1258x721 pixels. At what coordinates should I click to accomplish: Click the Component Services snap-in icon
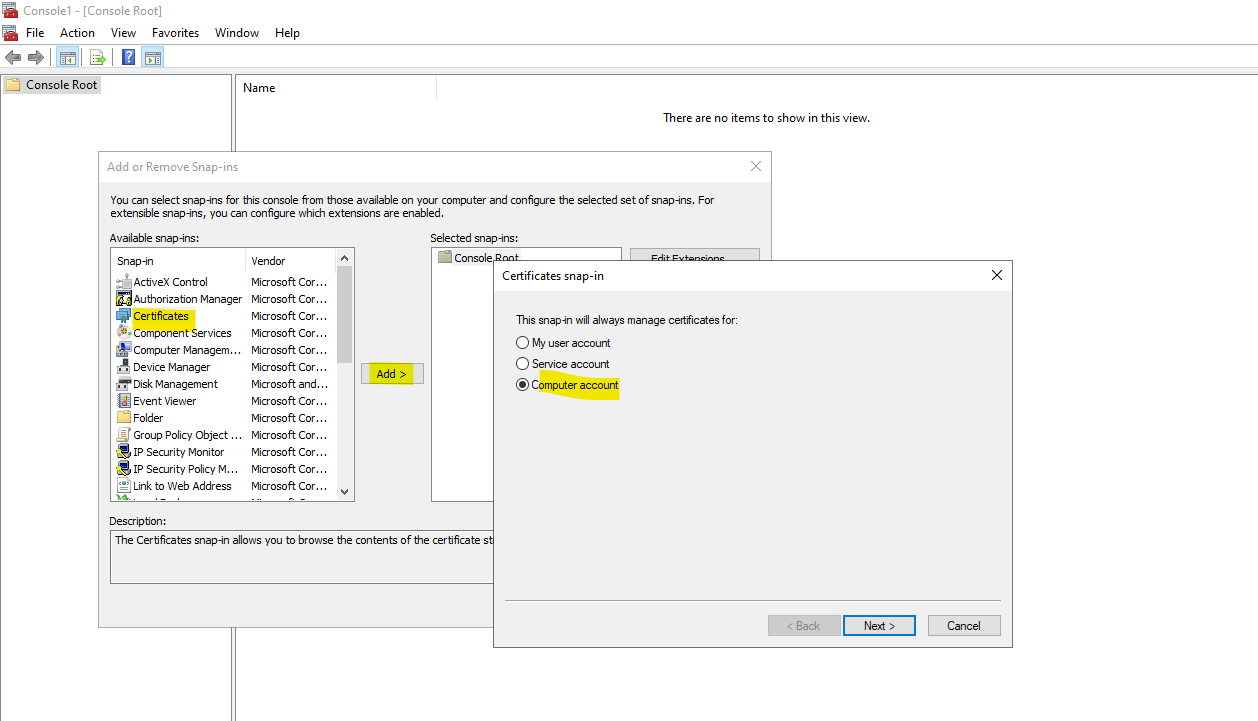coord(124,333)
